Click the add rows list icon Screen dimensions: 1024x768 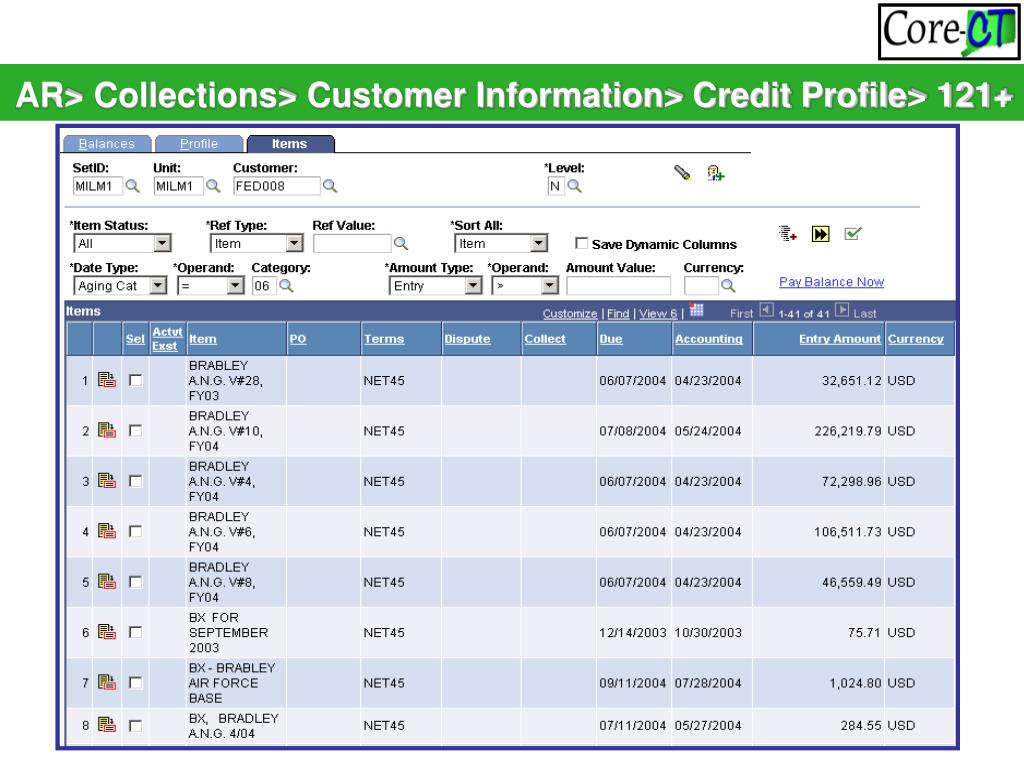point(788,234)
